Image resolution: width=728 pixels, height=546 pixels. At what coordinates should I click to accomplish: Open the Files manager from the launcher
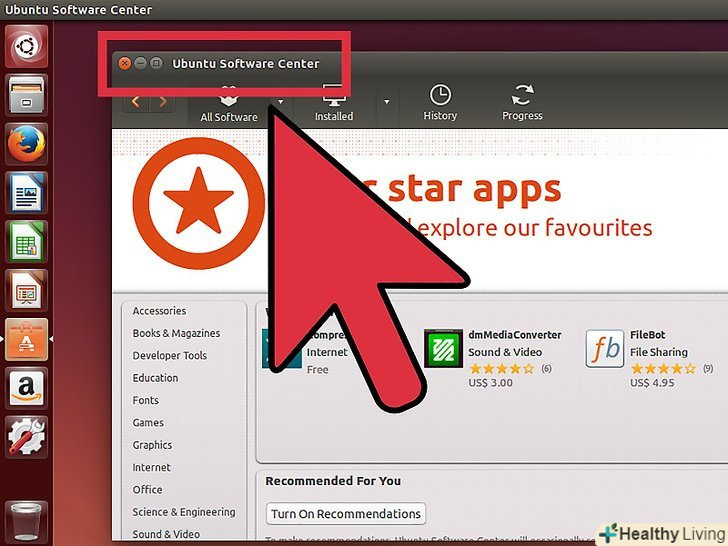coord(26,95)
